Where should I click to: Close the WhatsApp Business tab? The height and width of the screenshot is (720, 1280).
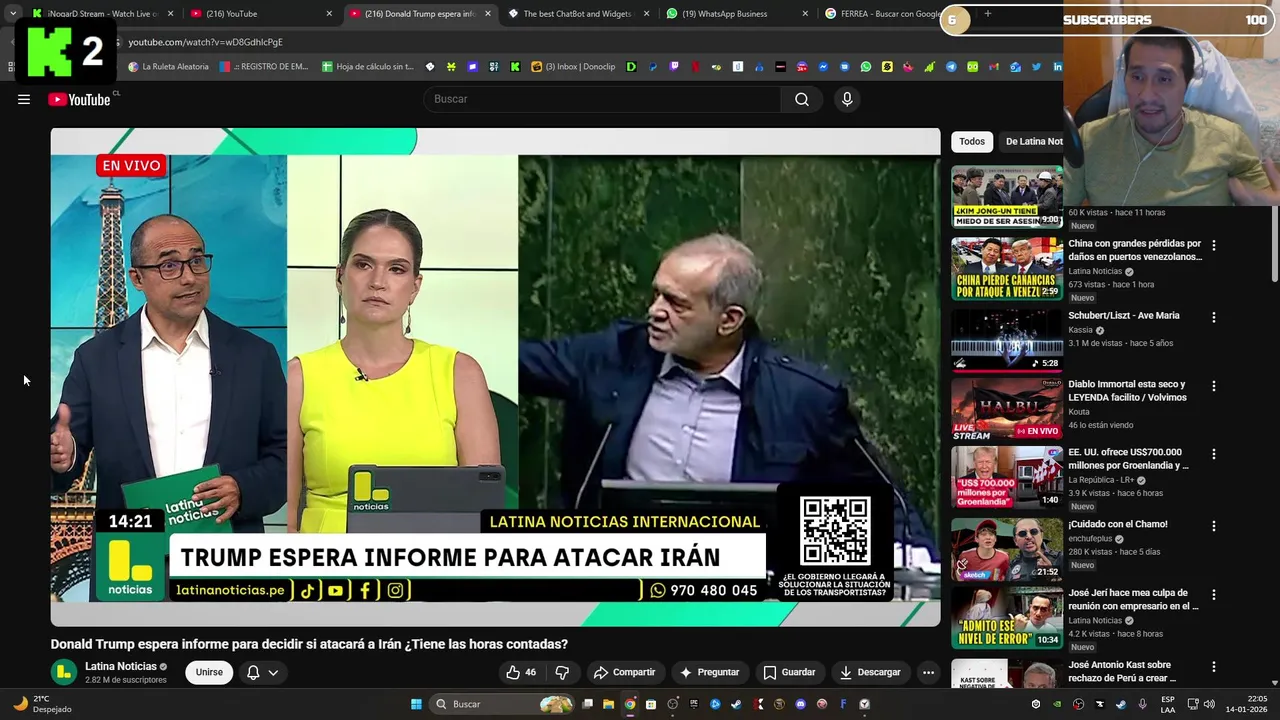point(805,14)
